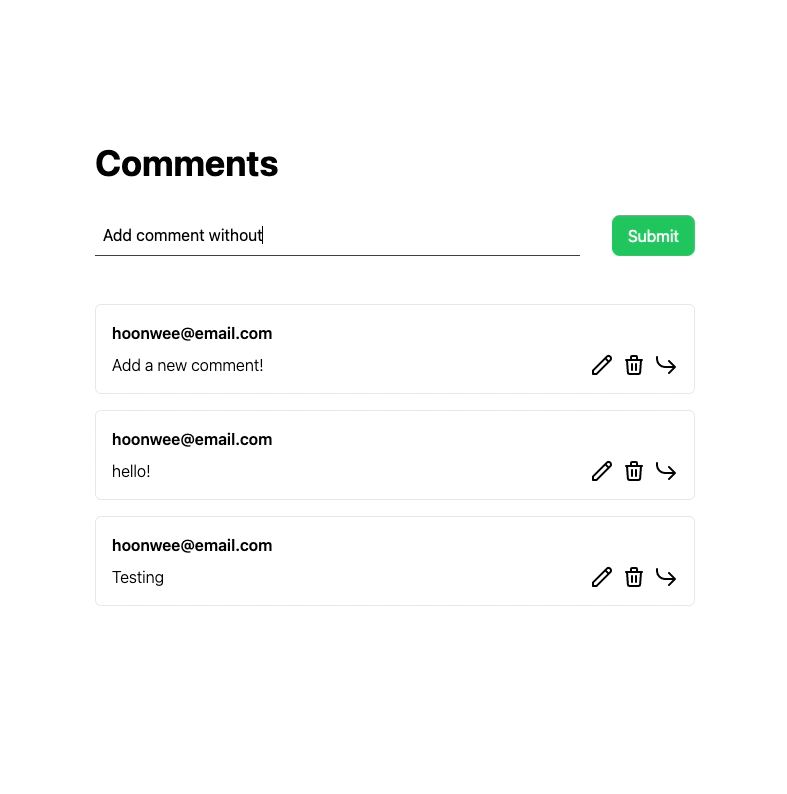The image size is (787, 794).
Task: Click the 'hello!' comment text
Action: pyautogui.click(x=131, y=471)
